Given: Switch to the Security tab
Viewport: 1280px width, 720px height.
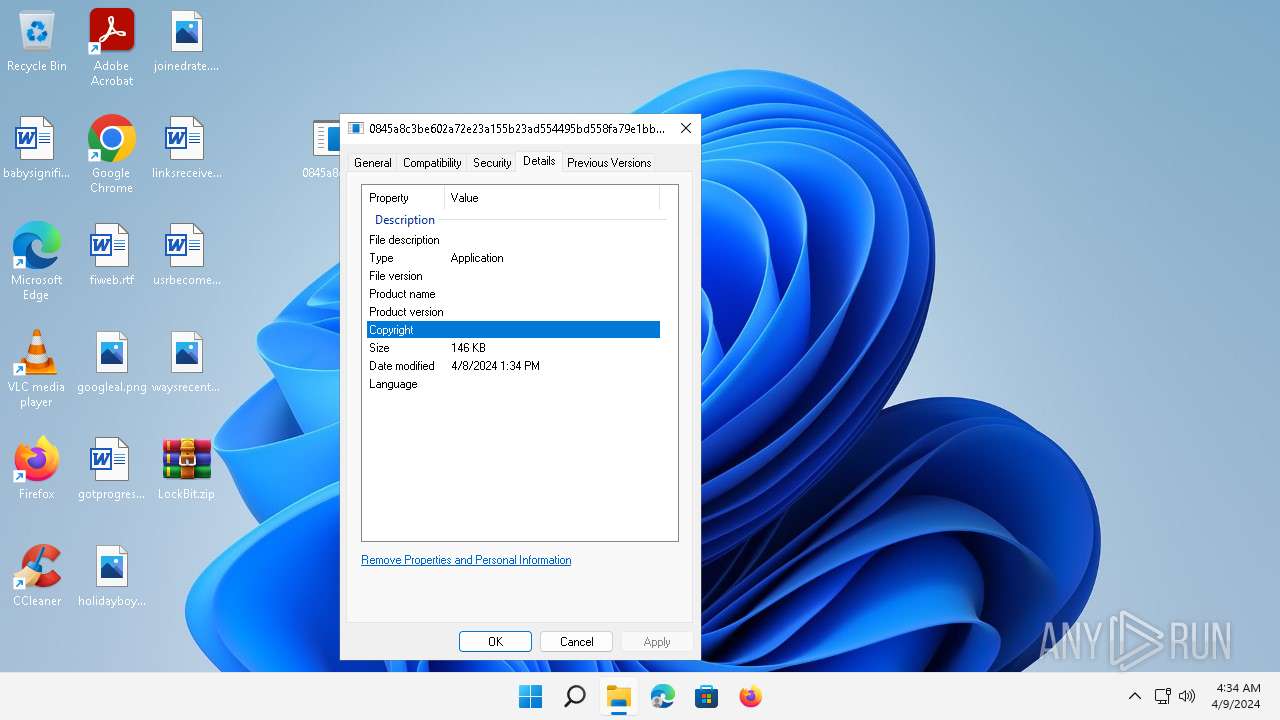Looking at the screenshot, I should pos(492,163).
